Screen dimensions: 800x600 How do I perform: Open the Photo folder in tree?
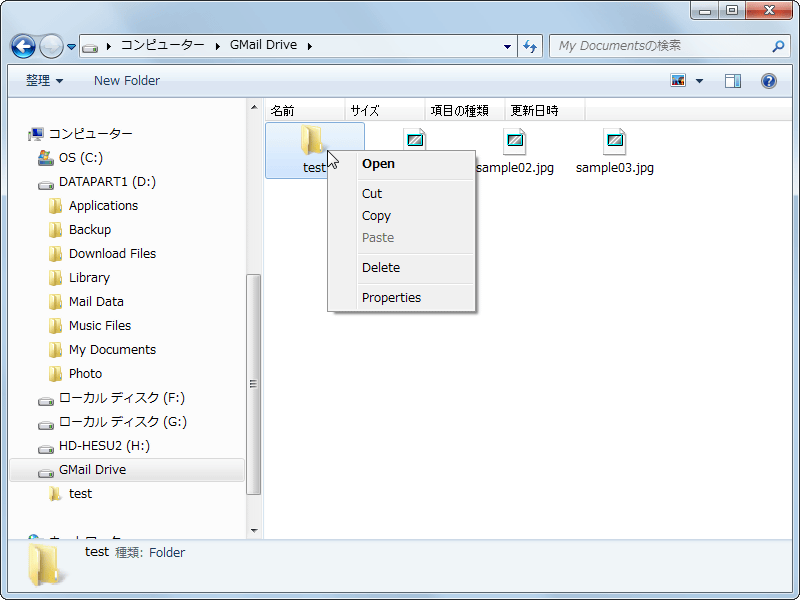[85, 373]
